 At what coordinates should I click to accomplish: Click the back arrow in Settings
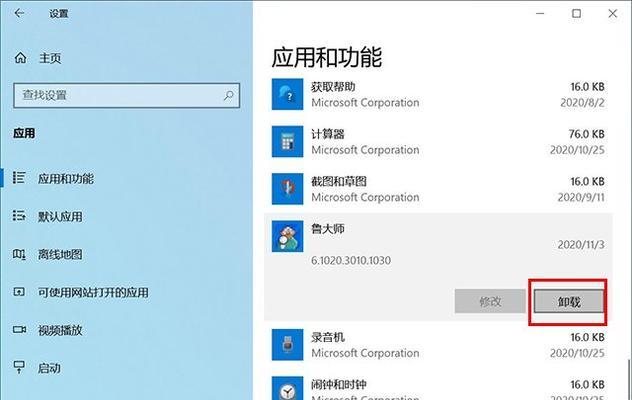point(19,13)
